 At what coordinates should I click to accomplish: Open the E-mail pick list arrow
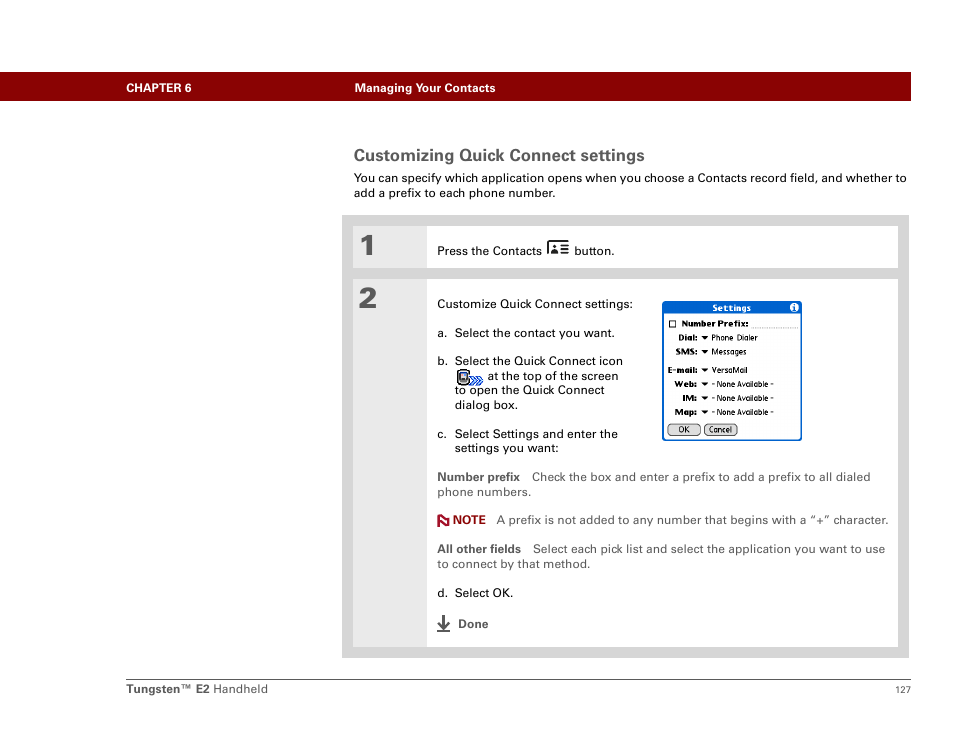[705, 370]
